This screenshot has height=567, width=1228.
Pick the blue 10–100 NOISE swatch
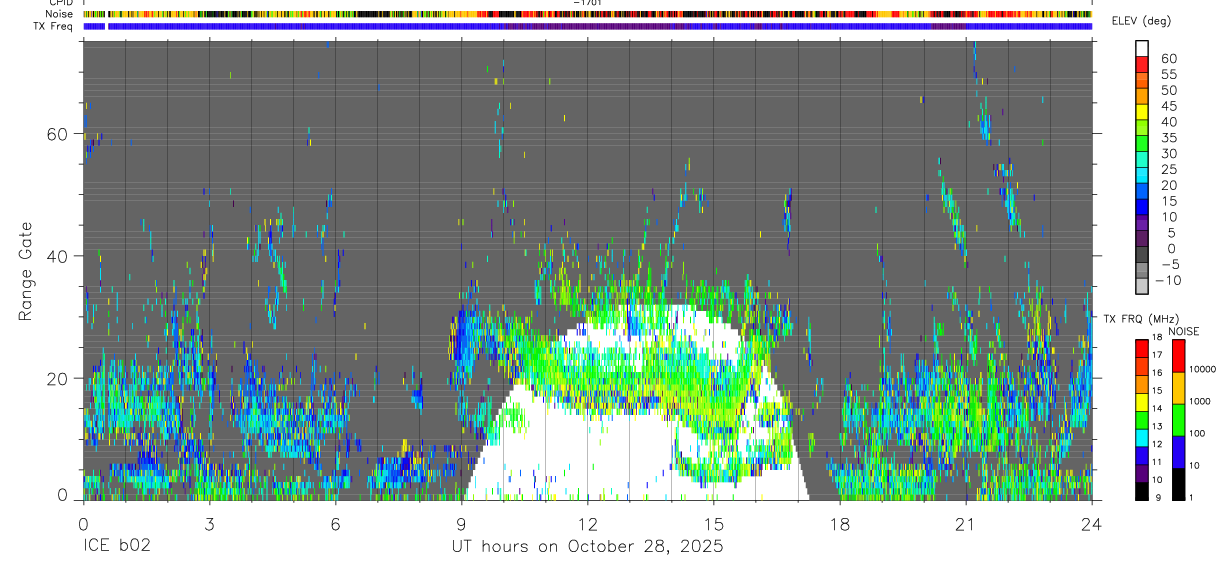[1178, 450]
